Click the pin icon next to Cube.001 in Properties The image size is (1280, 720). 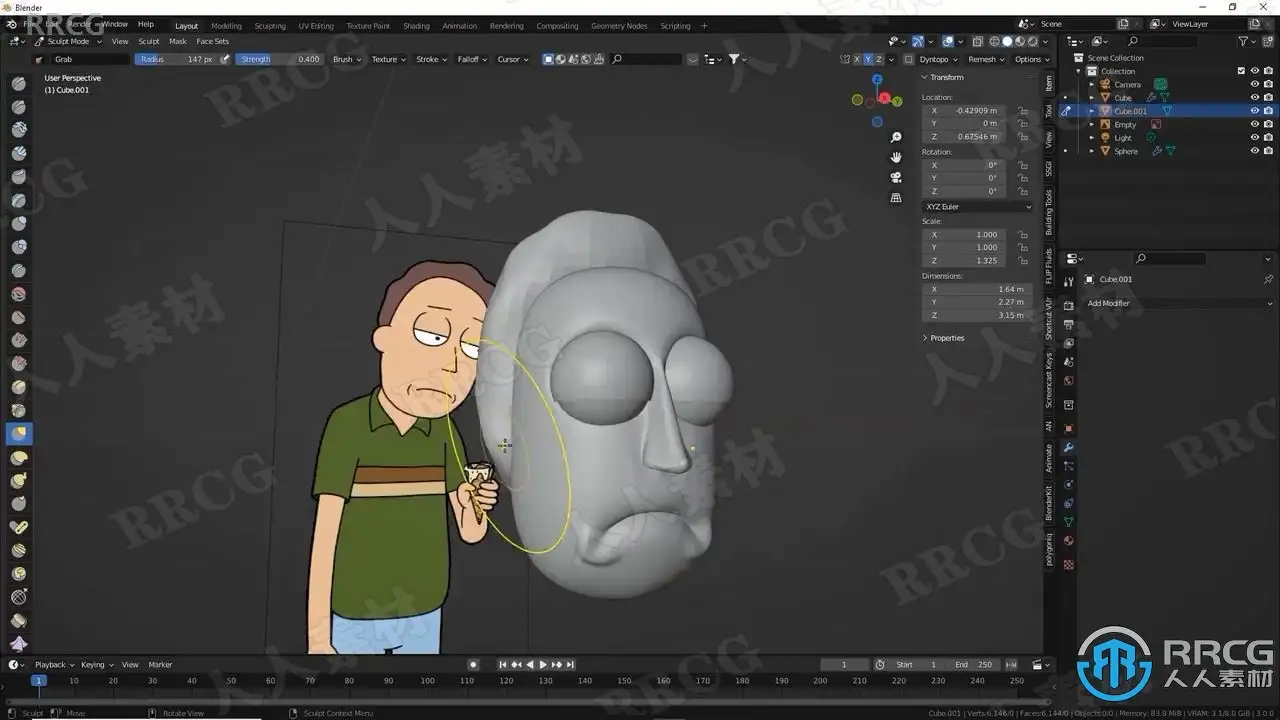pos(1268,279)
